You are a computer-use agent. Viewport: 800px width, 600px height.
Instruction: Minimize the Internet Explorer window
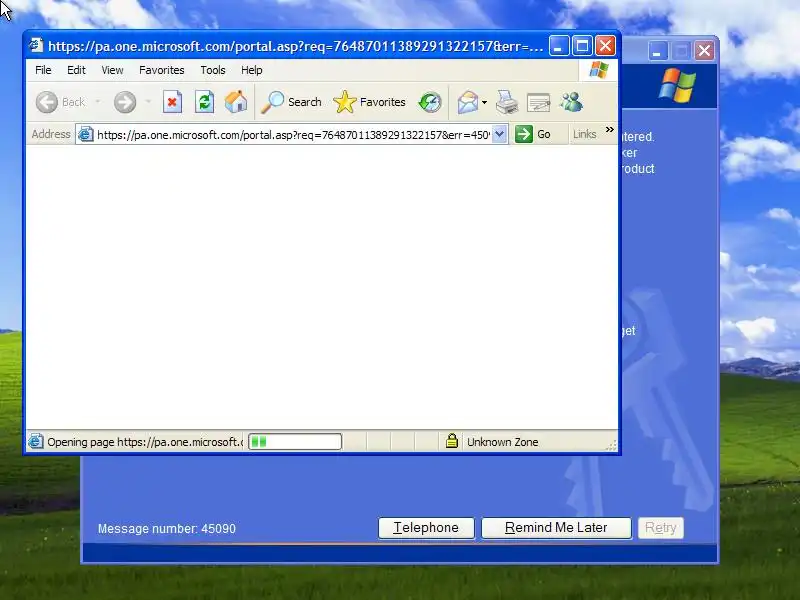click(x=559, y=46)
